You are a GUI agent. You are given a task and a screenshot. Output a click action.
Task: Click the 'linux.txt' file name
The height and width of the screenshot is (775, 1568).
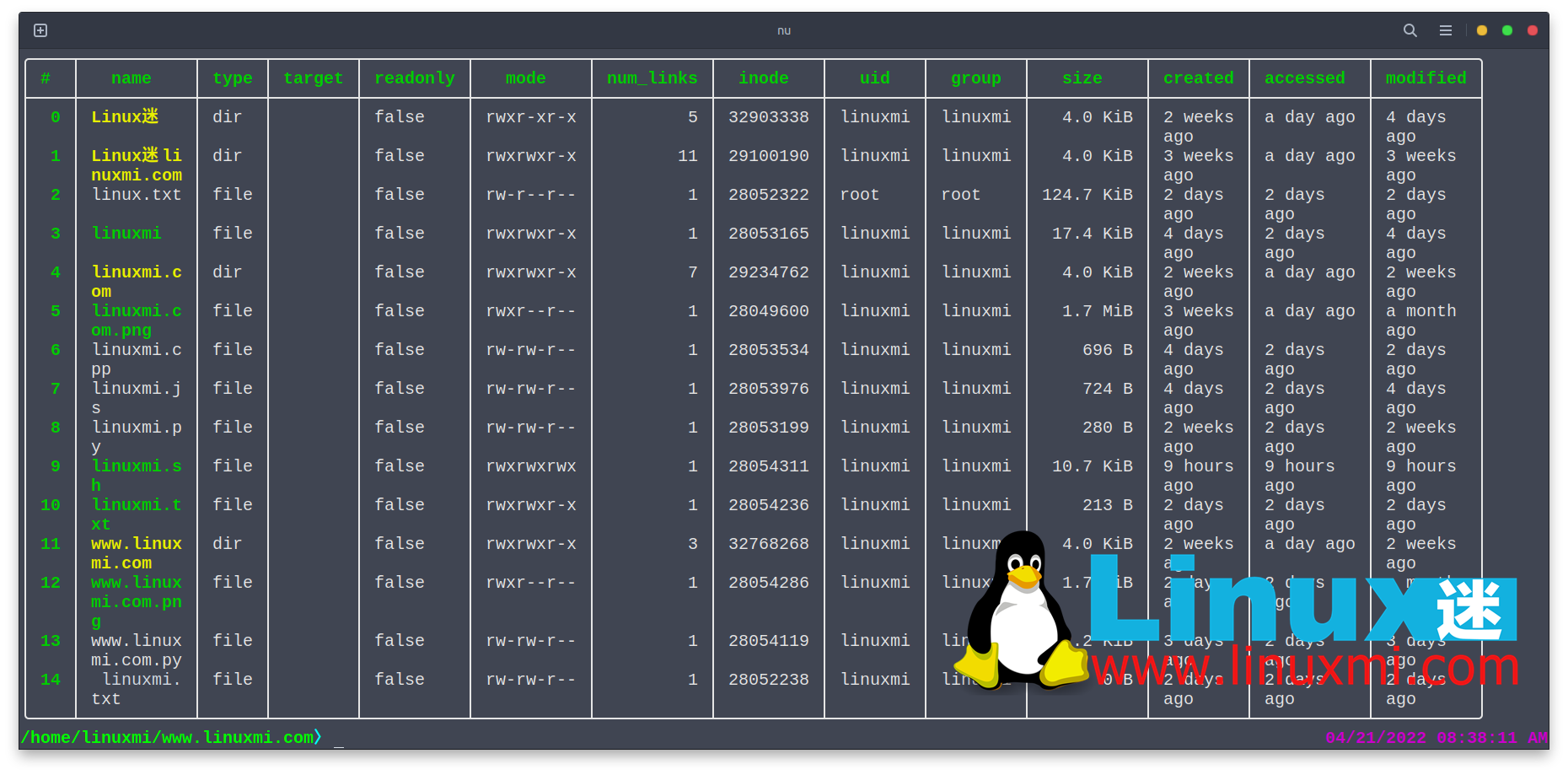[137, 195]
